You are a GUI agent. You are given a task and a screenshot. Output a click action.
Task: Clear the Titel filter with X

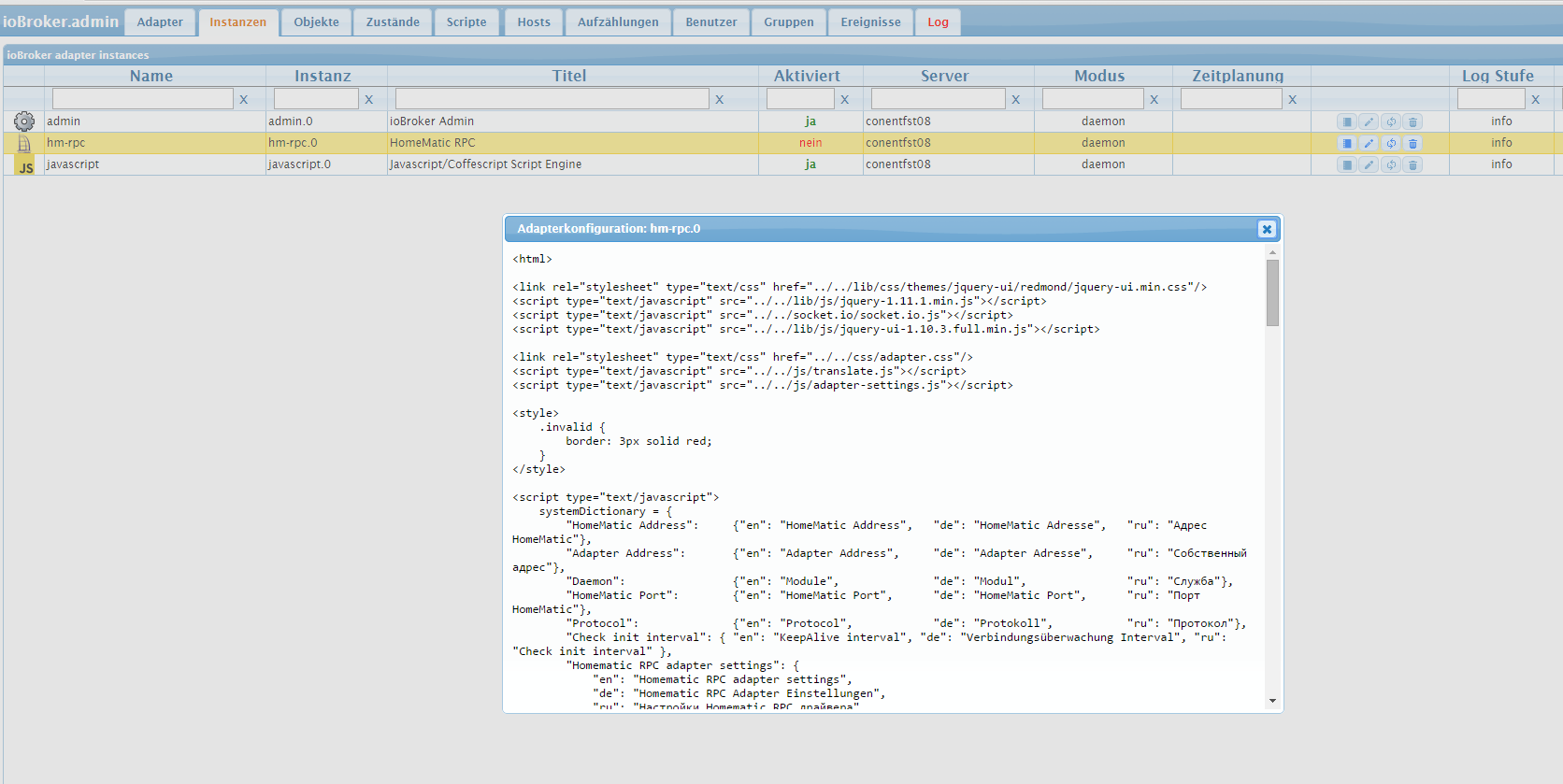(720, 99)
